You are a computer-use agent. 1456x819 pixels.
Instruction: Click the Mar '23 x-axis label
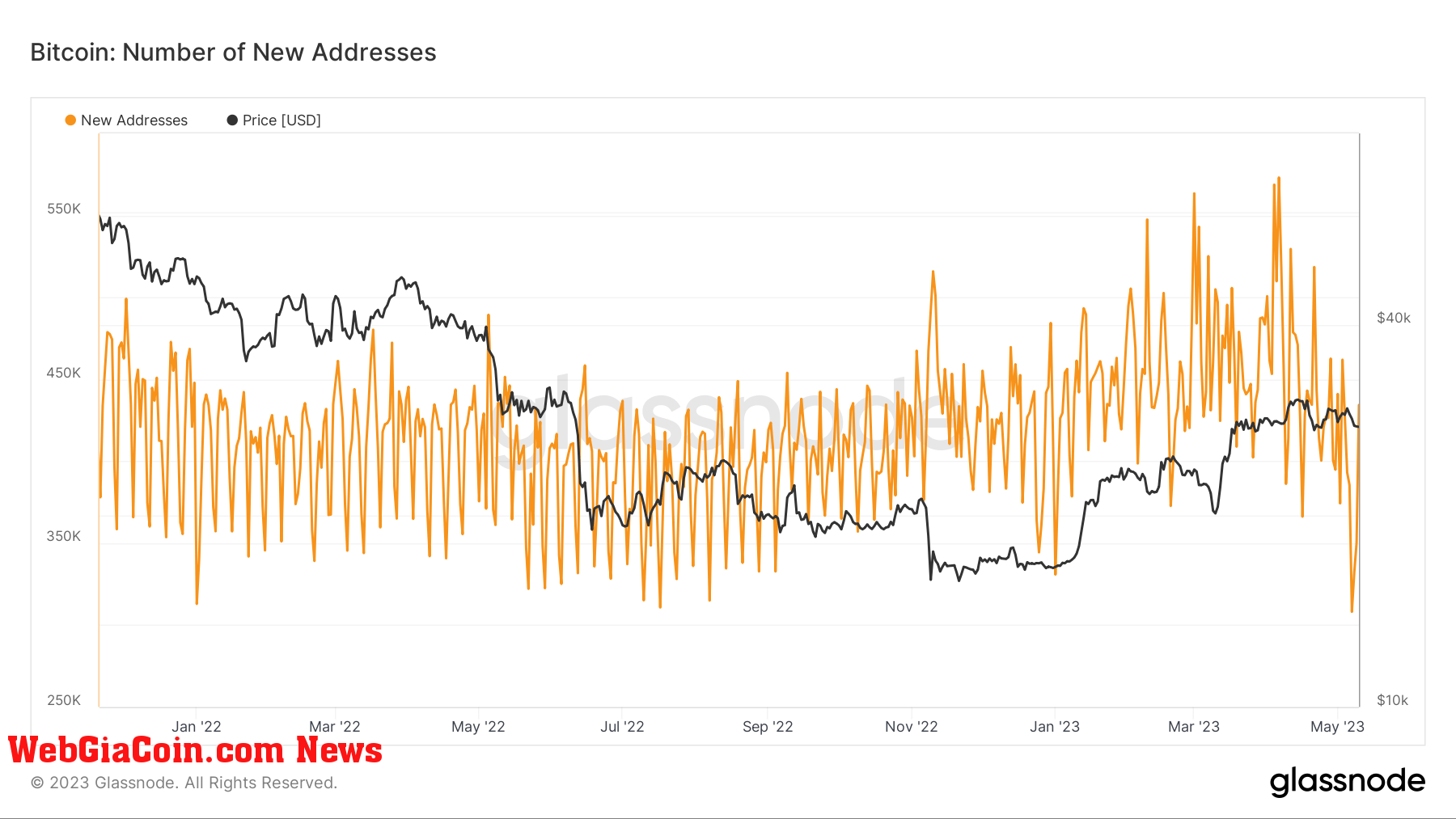click(1194, 727)
